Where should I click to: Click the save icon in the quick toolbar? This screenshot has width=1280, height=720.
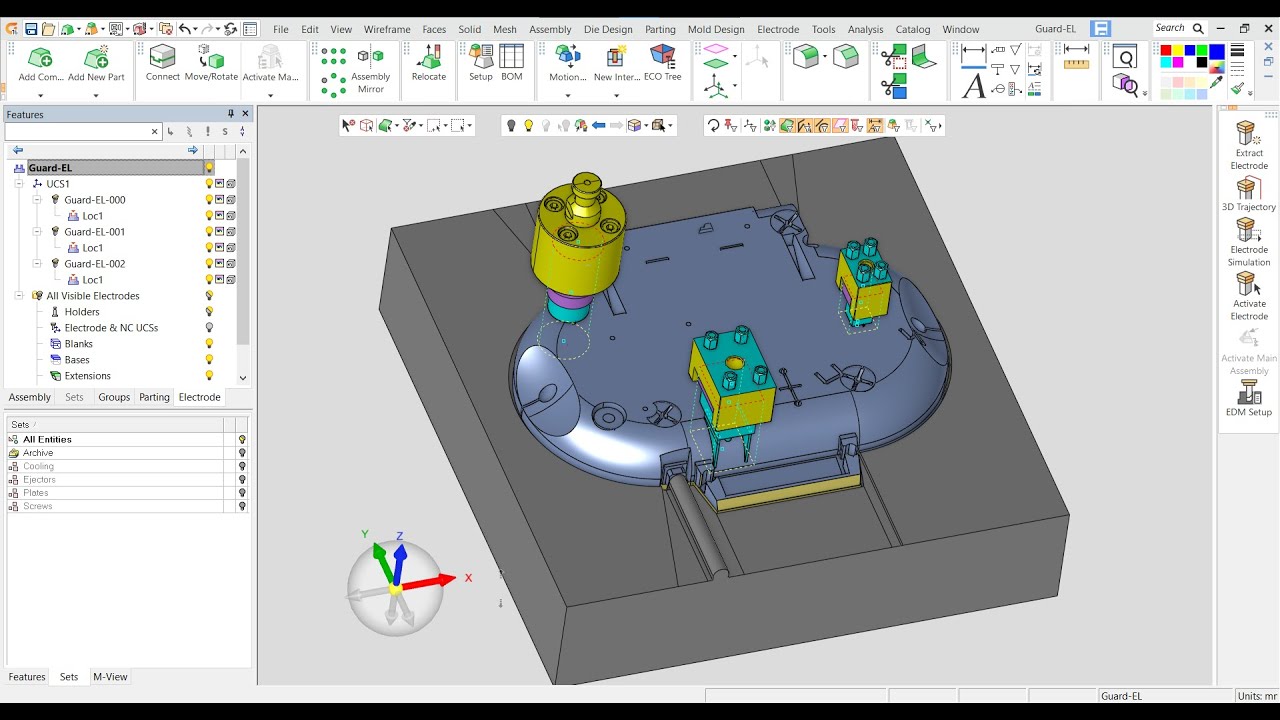pos(31,29)
